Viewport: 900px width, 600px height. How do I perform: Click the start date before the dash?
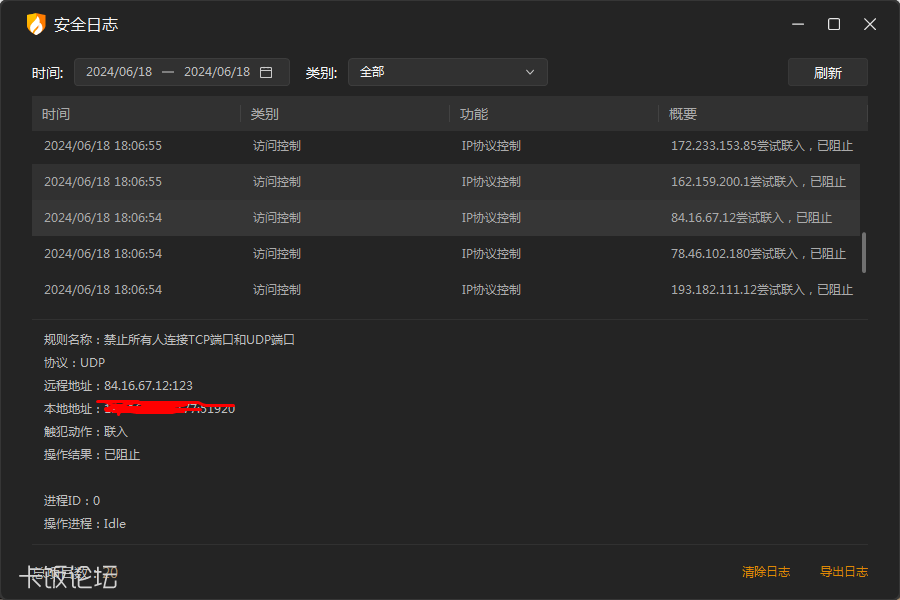tap(119, 72)
